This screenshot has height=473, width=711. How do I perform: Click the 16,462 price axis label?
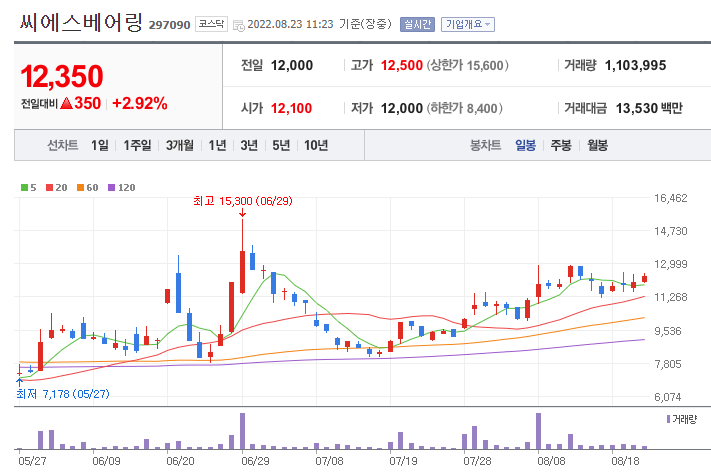pyautogui.click(x=671, y=198)
